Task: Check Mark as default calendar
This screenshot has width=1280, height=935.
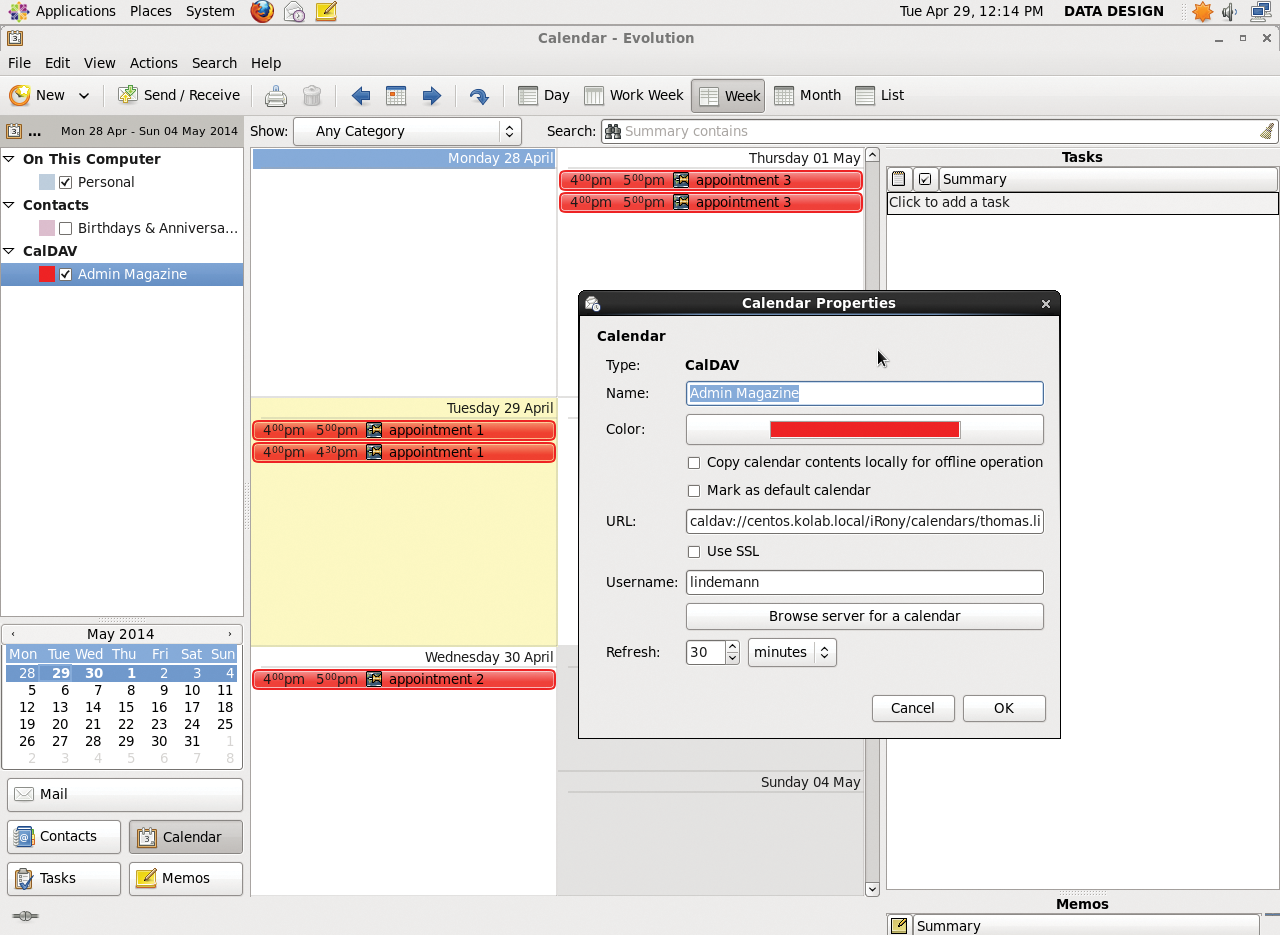Action: (694, 490)
